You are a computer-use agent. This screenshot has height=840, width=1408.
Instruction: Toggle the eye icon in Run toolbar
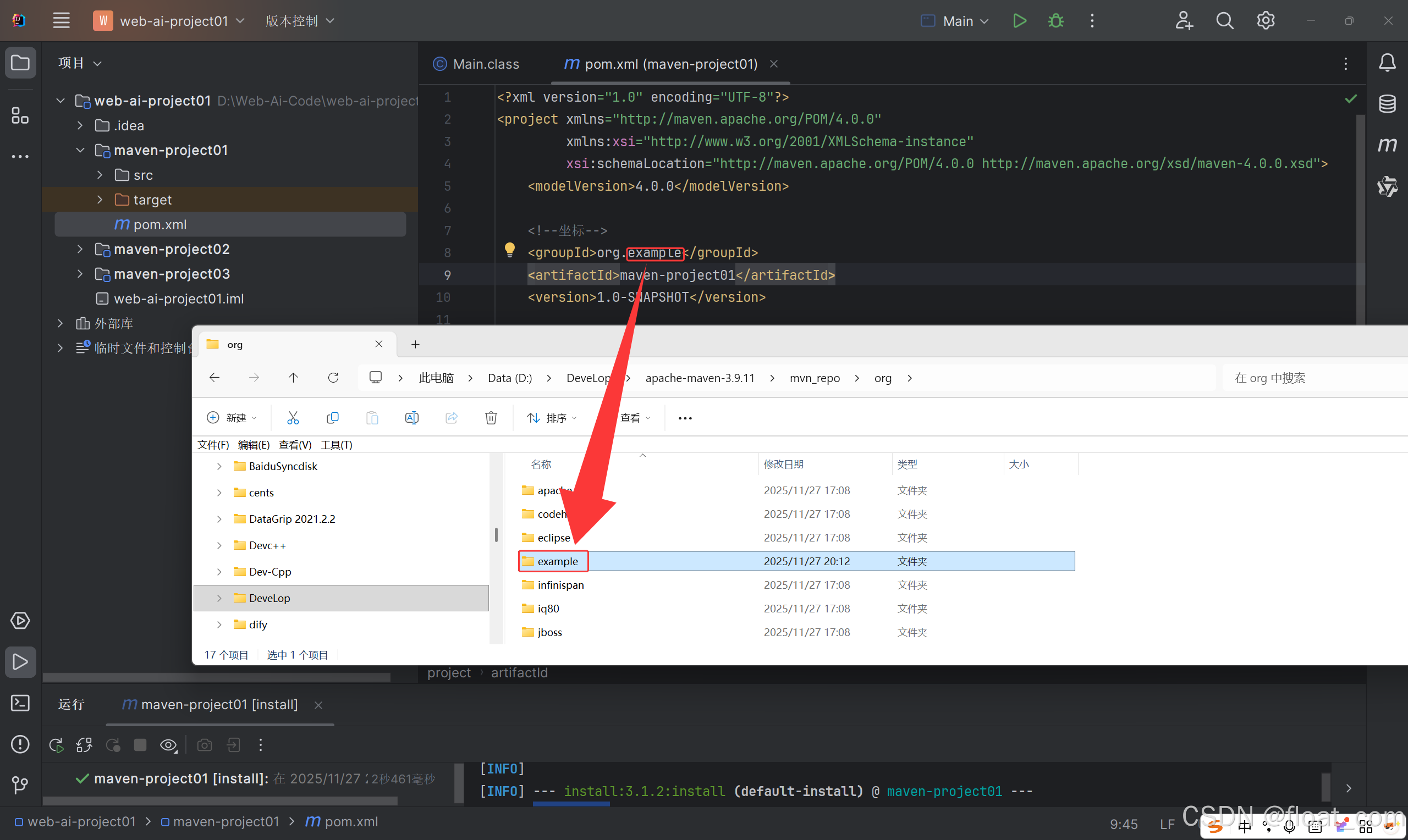[168, 745]
